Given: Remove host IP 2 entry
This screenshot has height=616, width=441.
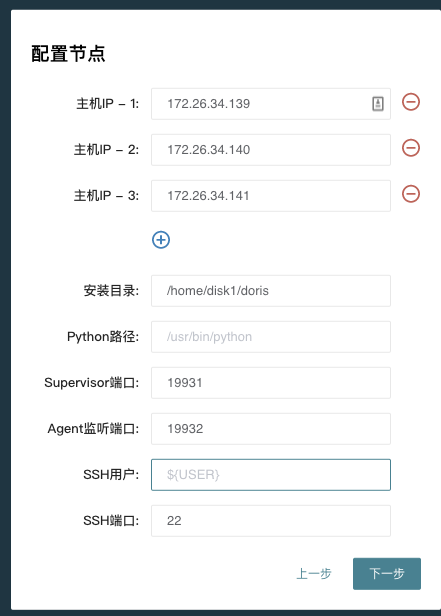Looking at the screenshot, I should point(411,148).
